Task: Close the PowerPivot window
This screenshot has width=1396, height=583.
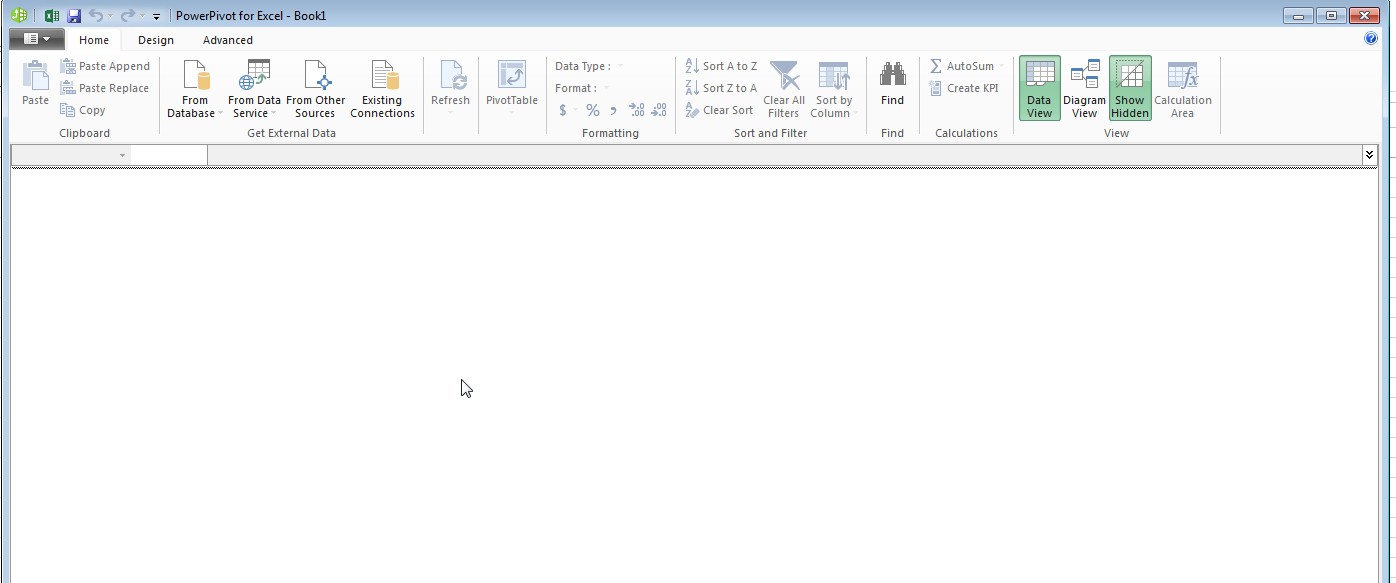Action: (1364, 14)
